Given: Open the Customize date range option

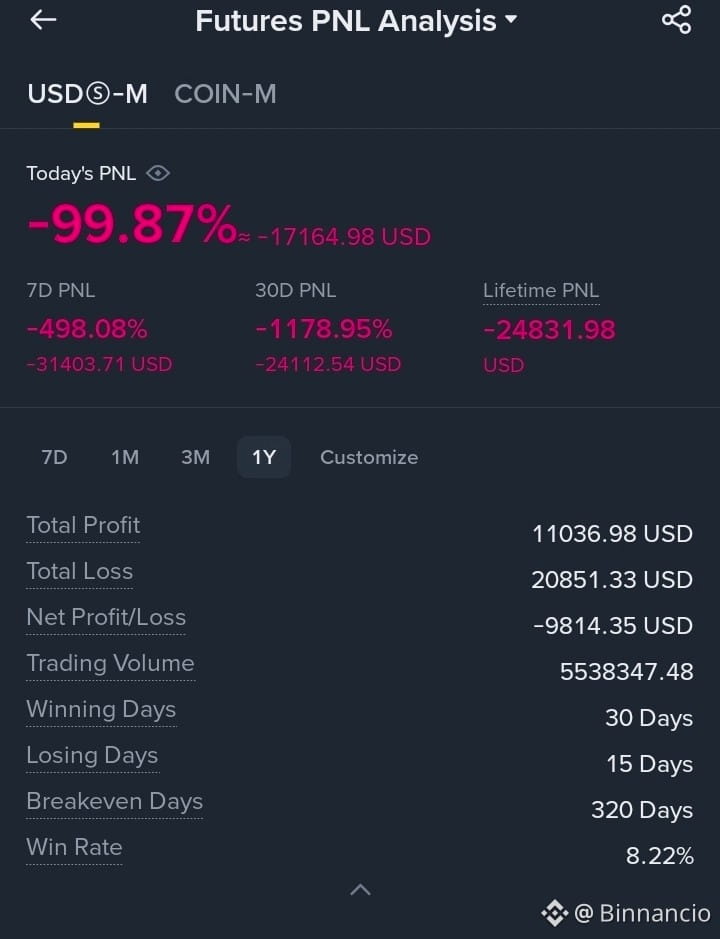Looking at the screenshot, I should click(369, 458).
